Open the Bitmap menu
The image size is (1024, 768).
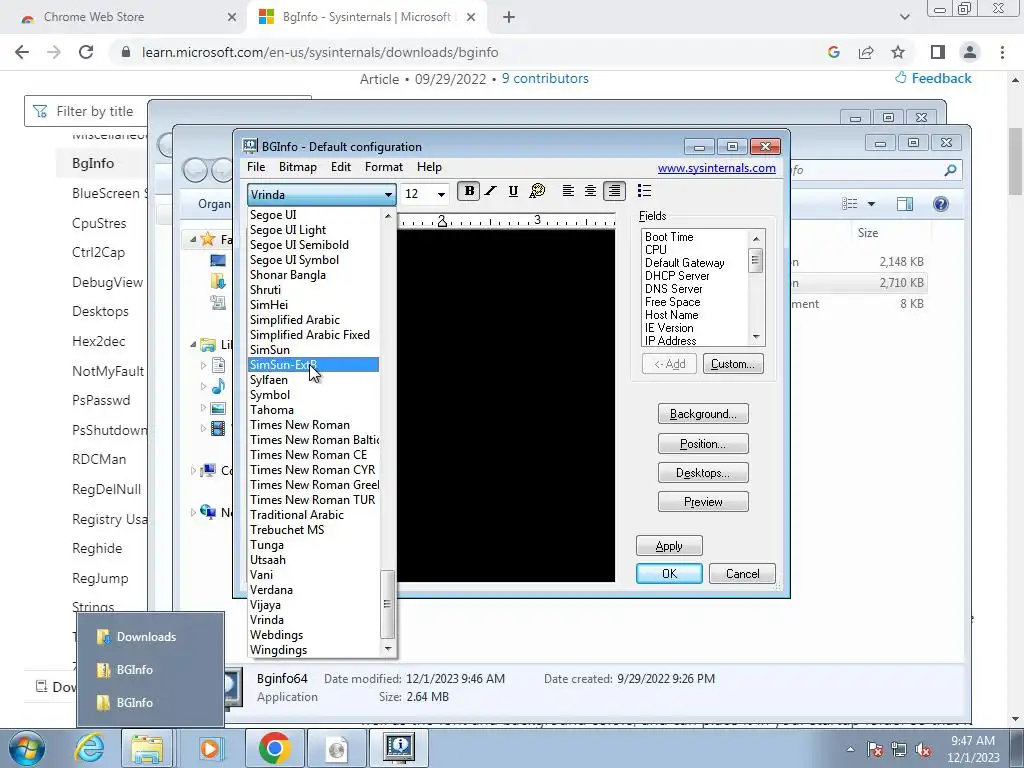click(298, 167)
